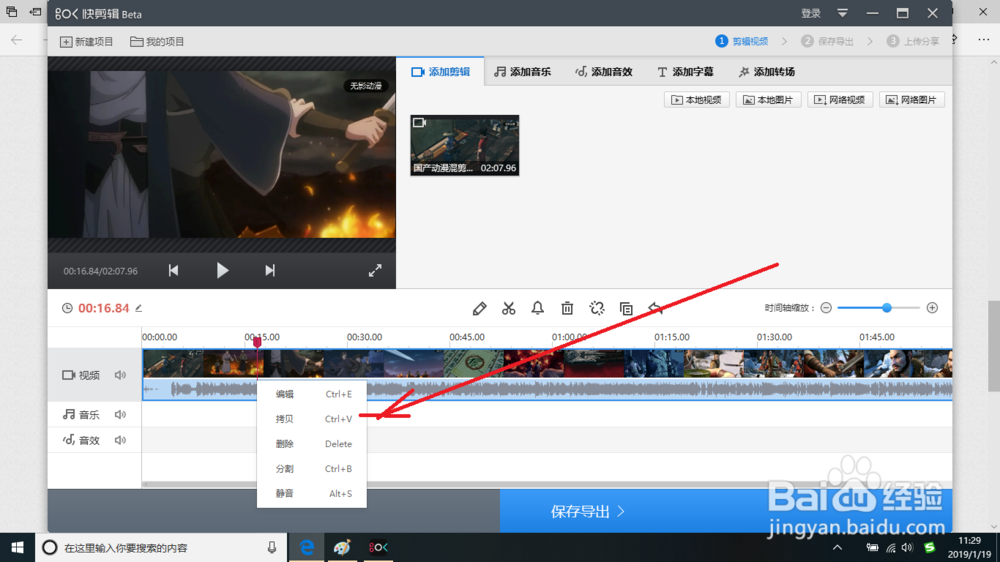Zoom in timeline with plus icon
The width and height of the screenshot is (1000, 562).
tap(932, 308)
